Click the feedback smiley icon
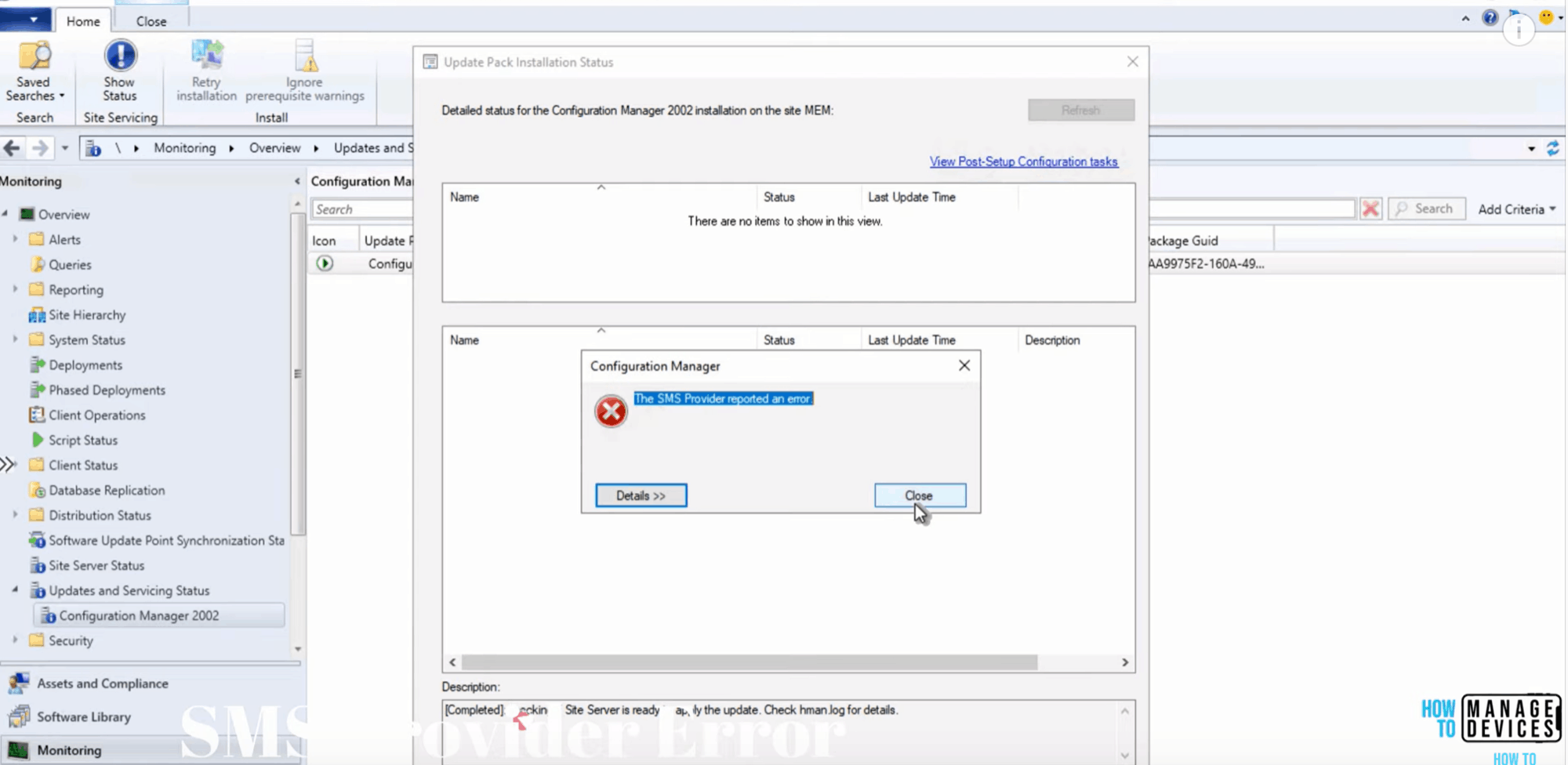This screenshot has width=1568, height=765. pos(1546,16)
